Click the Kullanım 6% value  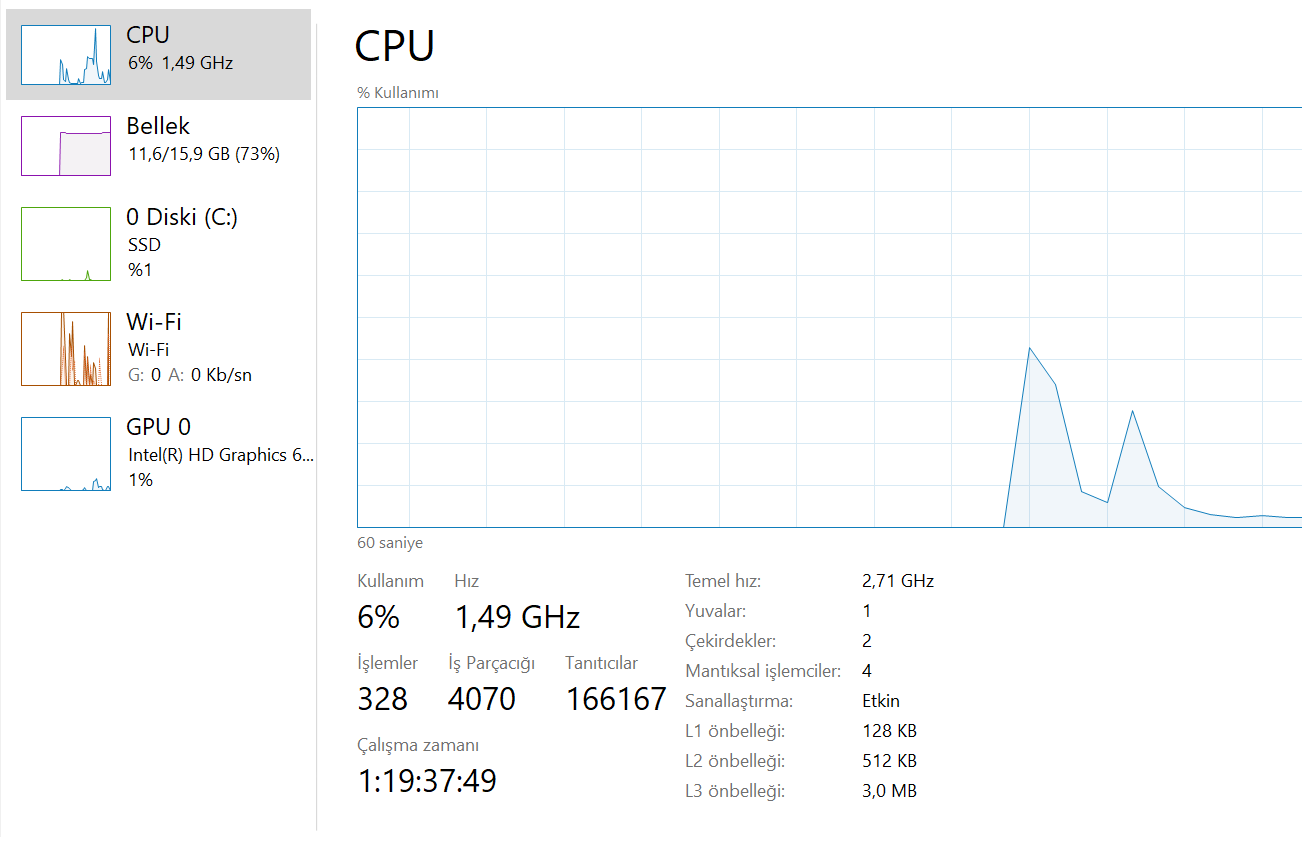pyautogui.click(x=378, y=617)
